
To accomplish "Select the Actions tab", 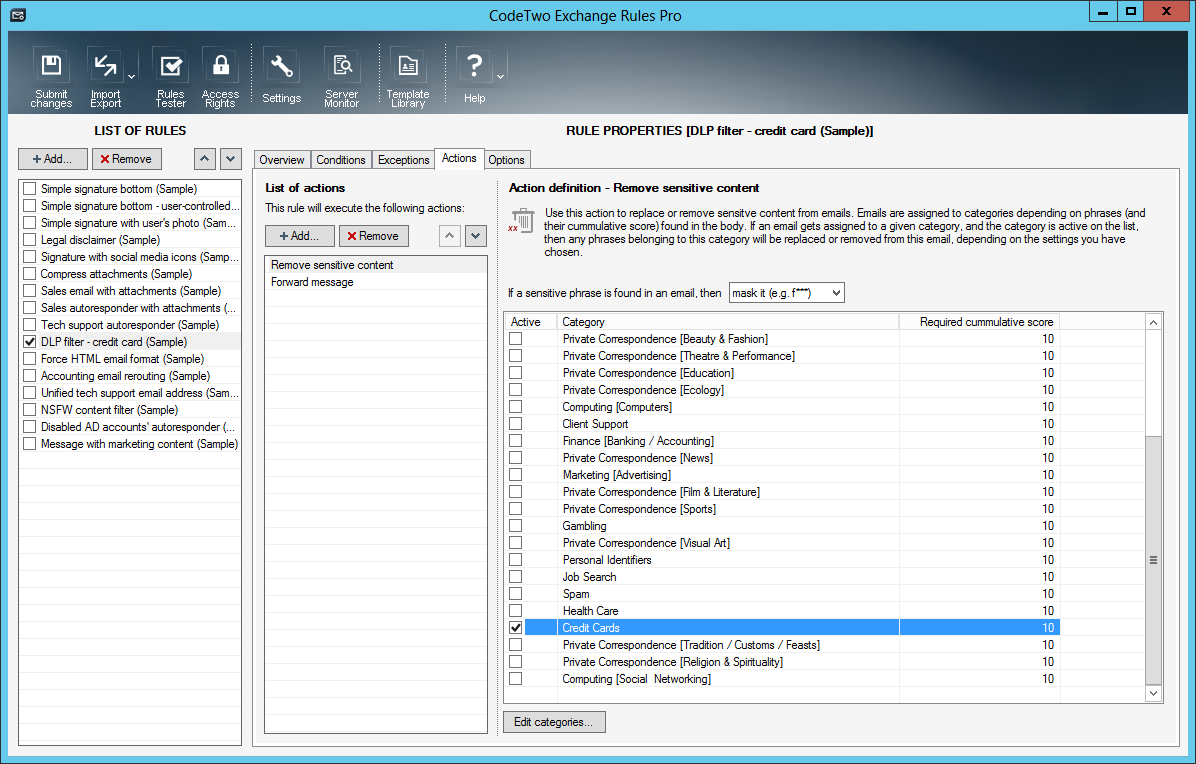I will [459, 158].
